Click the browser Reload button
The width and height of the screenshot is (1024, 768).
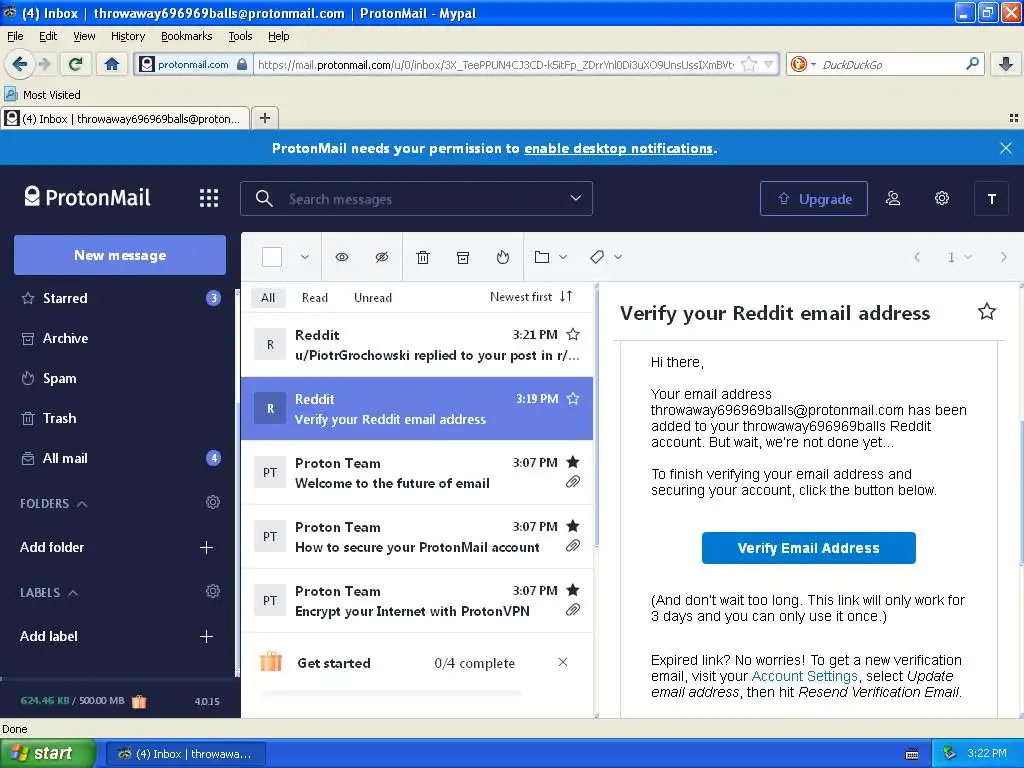point(76,64)
